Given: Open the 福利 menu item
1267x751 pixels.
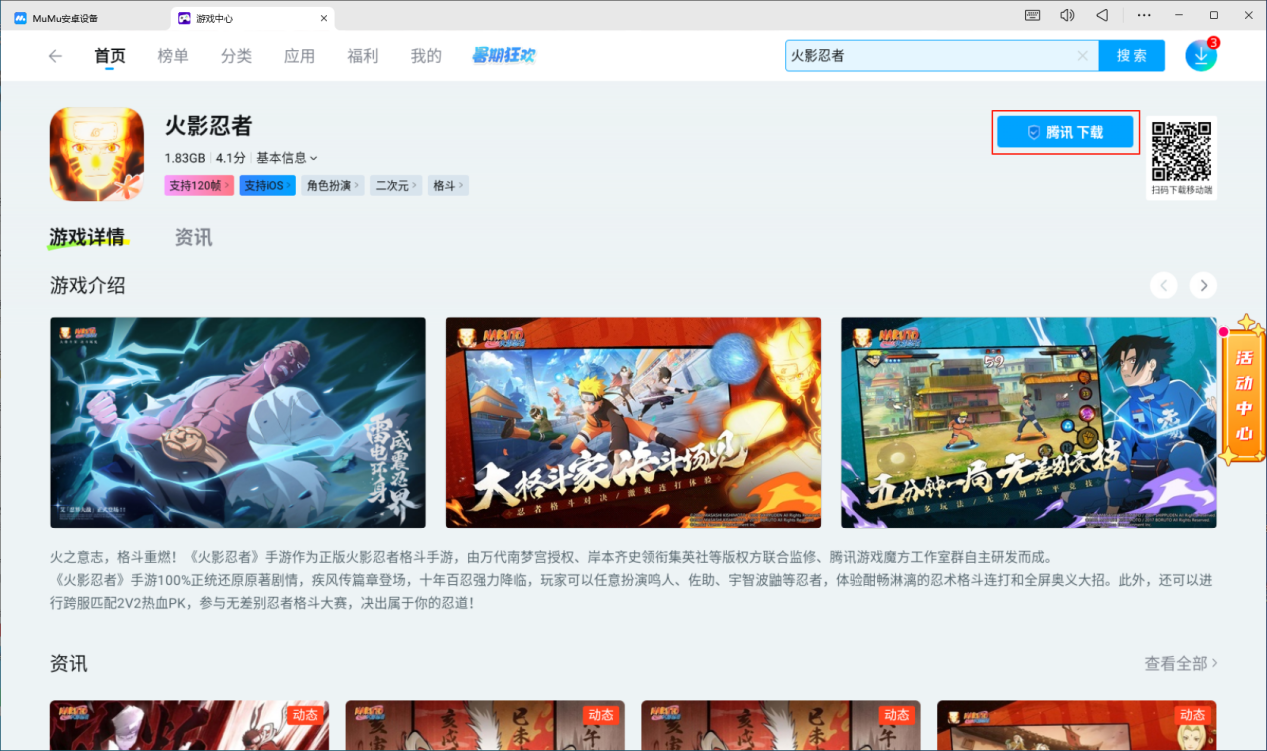Looking at the screenshot, I should 362,56.
